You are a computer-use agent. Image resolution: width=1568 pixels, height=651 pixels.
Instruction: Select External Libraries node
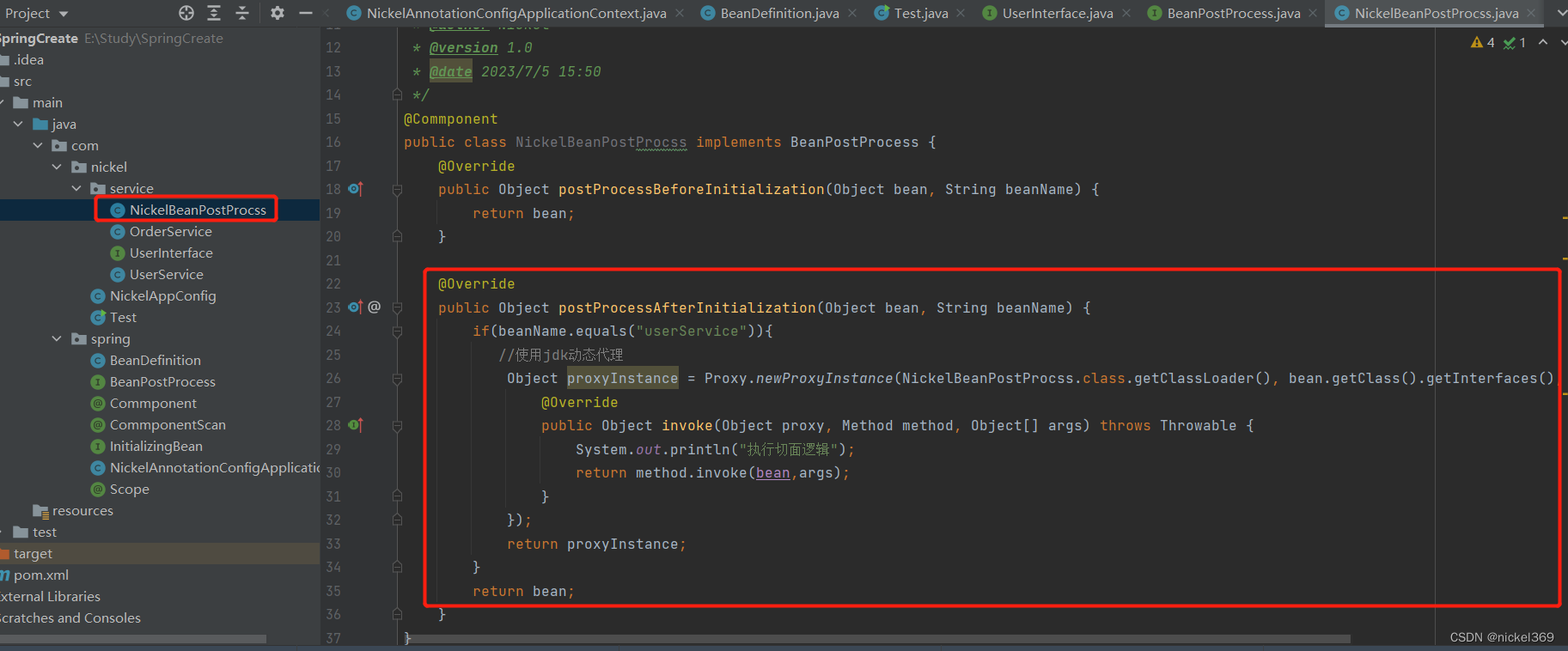[50, 597]
